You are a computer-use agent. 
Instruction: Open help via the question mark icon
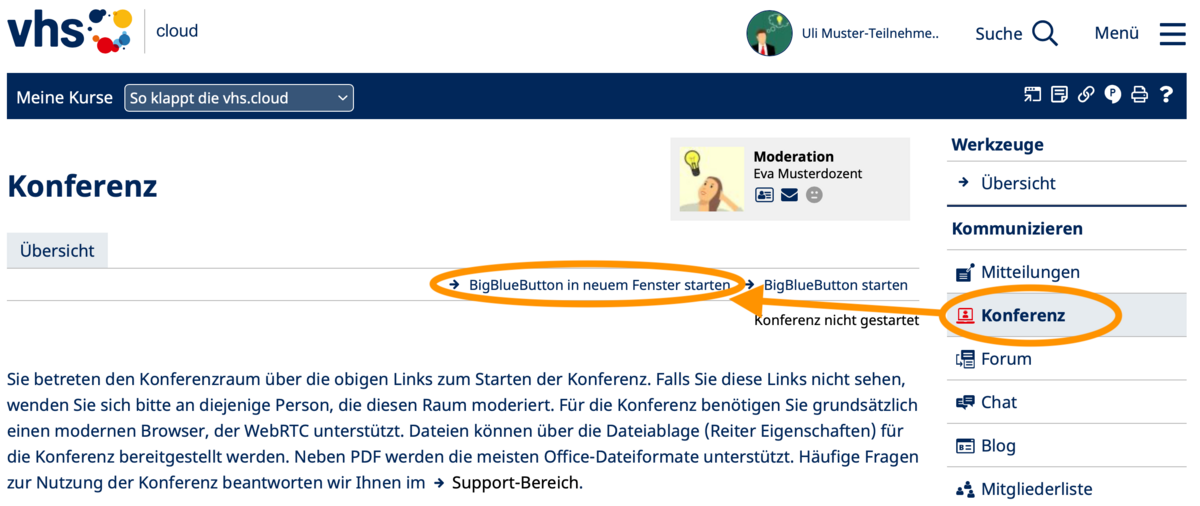click(1166, 95)
